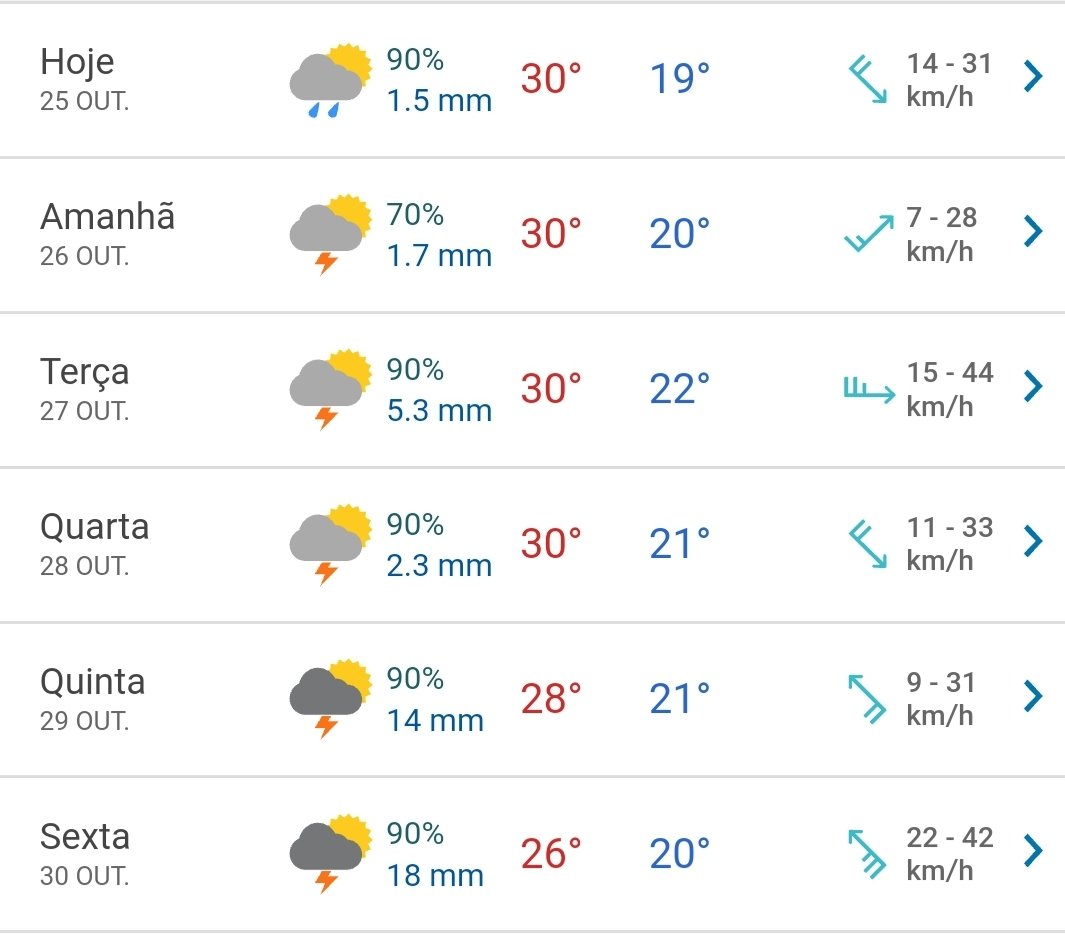Expand the Sexta forecast chevron
Screen dimensions: 1065x935
pyautogui.click(x=1033, y=851)
